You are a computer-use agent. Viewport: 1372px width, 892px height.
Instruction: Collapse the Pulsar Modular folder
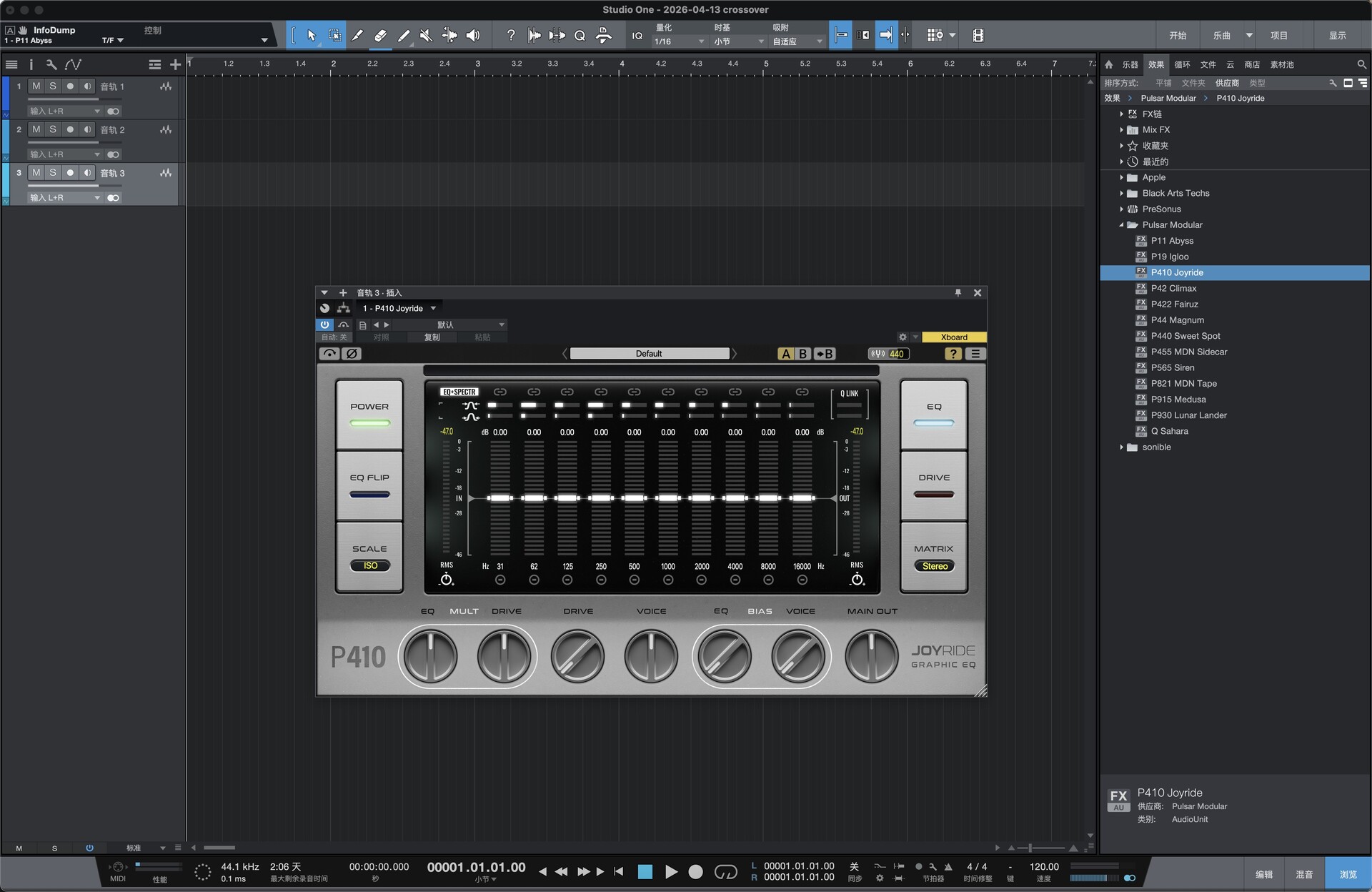tap(1122, 224)
